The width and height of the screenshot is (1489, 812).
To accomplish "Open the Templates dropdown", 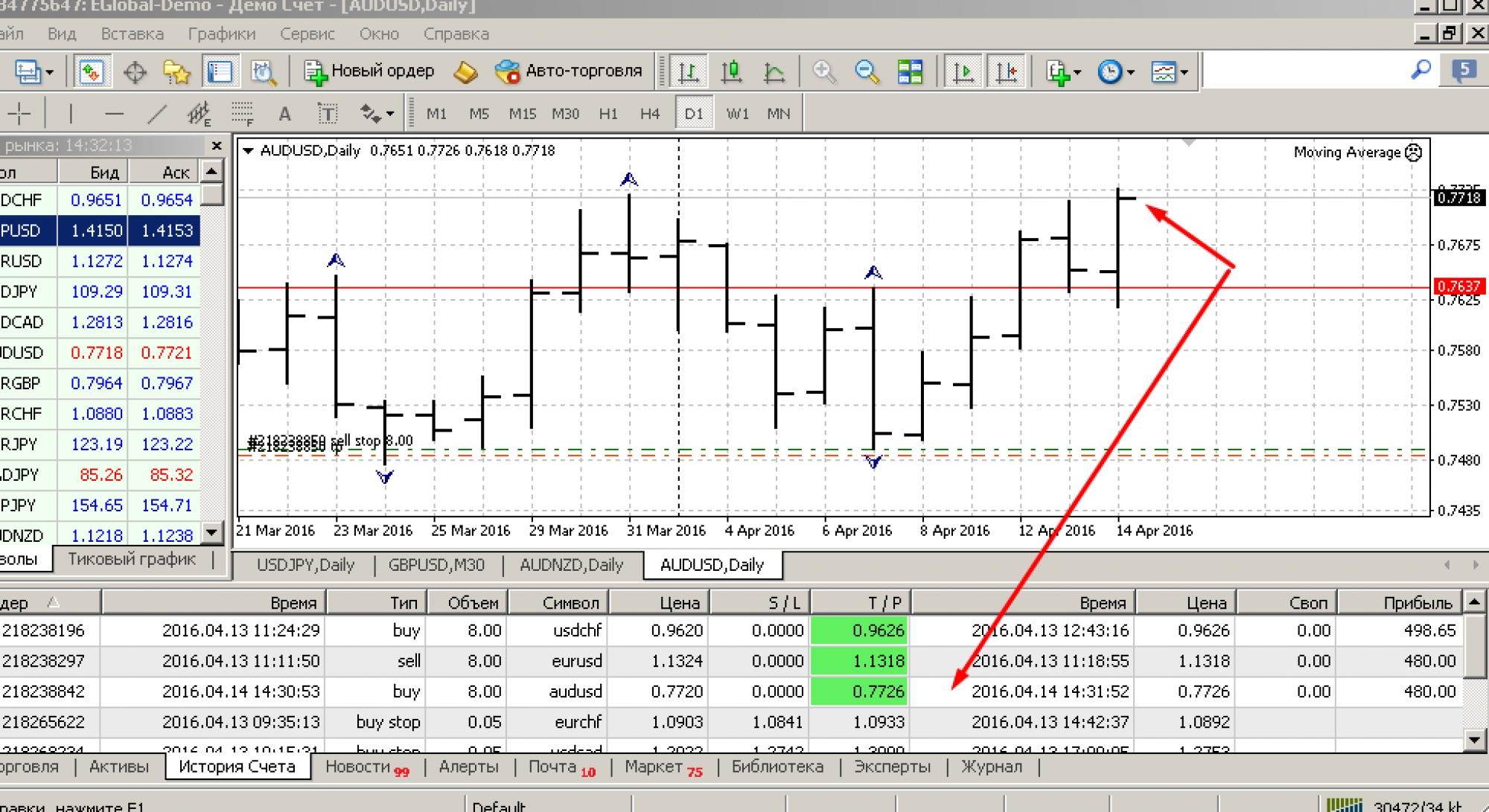I will pyautogui.click(x=1169, y=72).
